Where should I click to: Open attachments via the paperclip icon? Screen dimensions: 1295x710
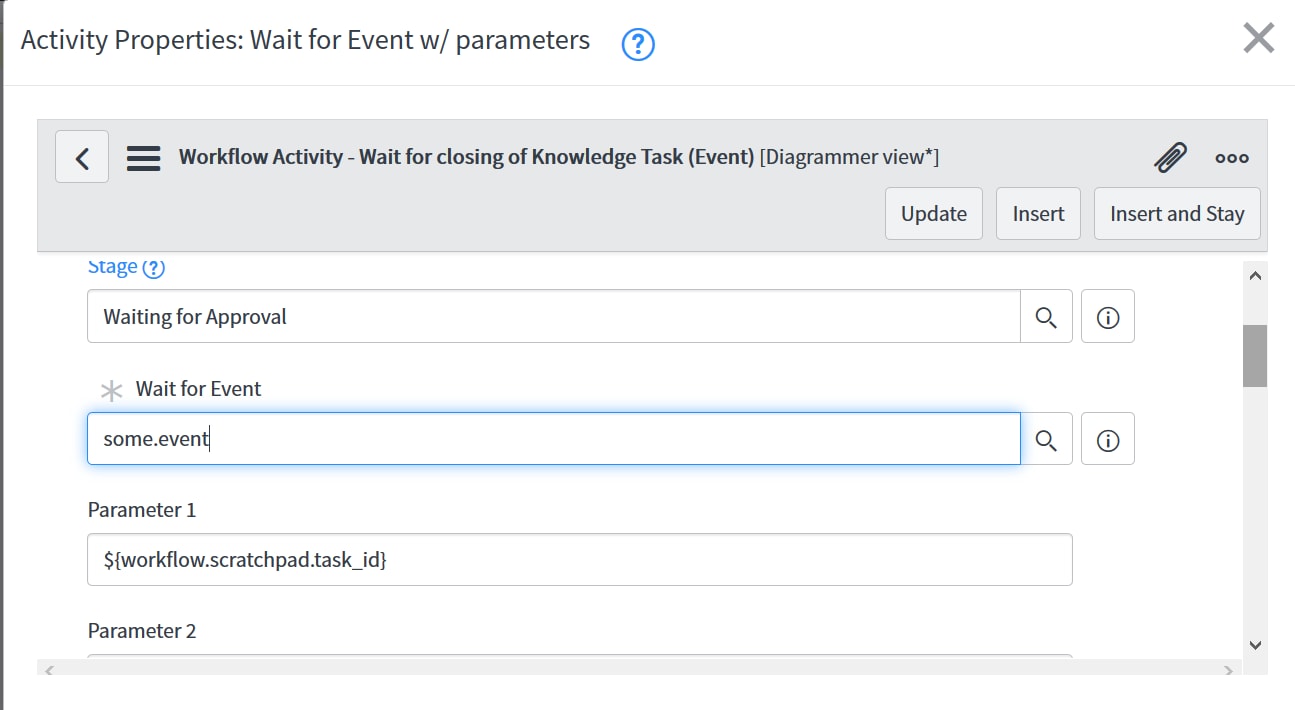[x=1170, y=158]
